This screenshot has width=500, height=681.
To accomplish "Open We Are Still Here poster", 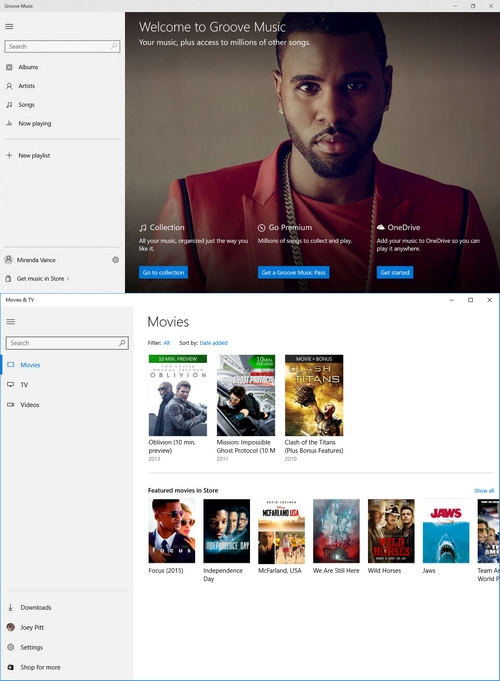I will (x=336, y=531).
